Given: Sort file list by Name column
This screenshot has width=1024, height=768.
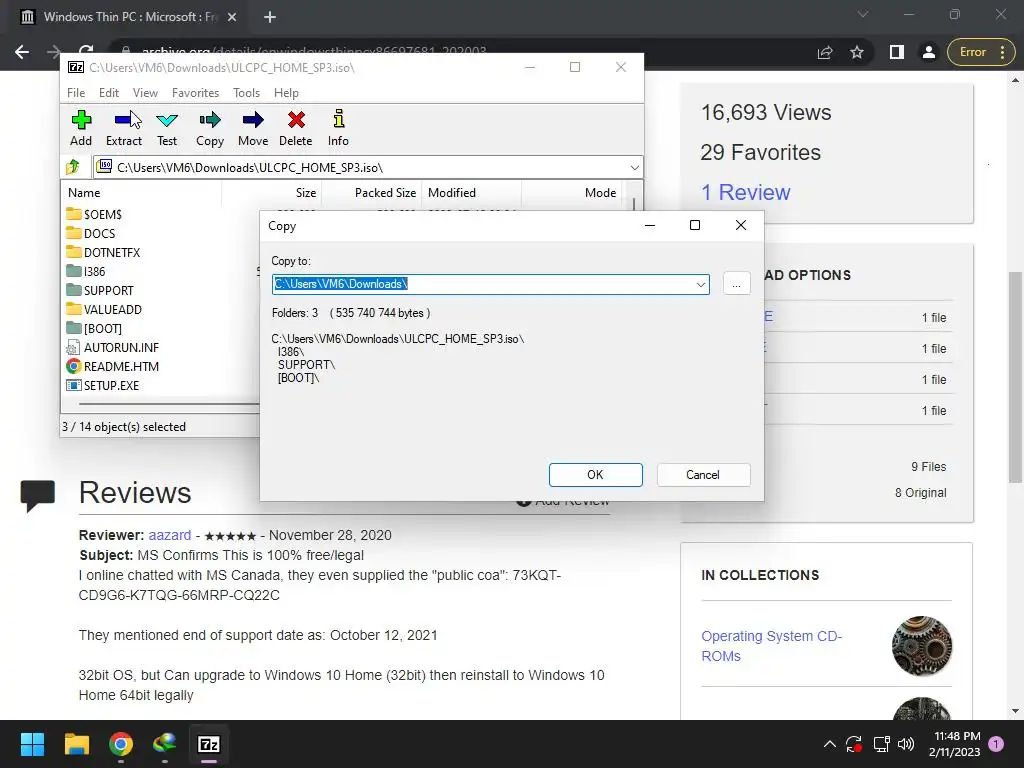Looking at the screenshot, I should 142,193.
